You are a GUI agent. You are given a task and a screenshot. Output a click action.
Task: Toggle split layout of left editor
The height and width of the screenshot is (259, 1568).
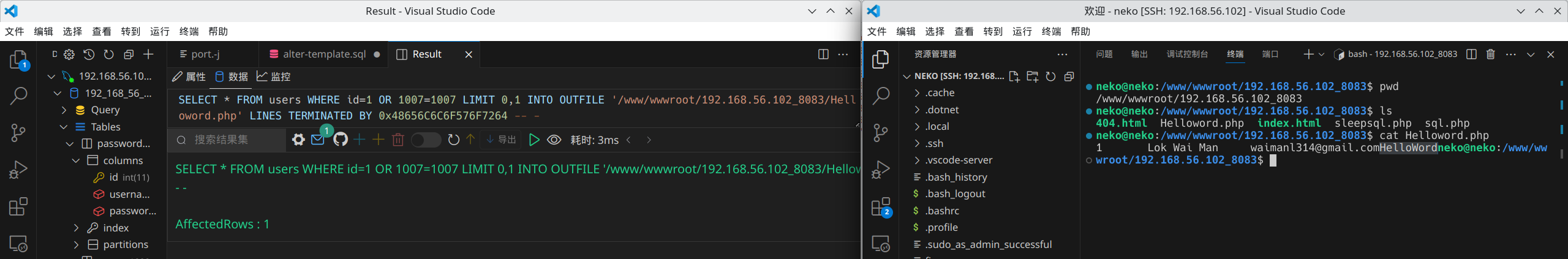click(x=823, y=54)
